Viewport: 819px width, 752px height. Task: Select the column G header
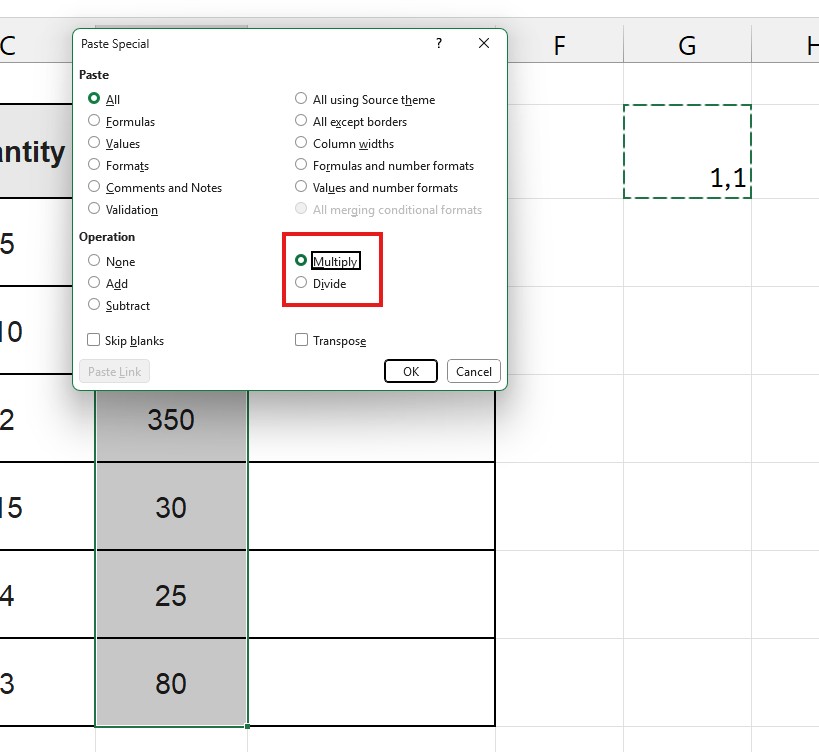[x=687, y=45]
